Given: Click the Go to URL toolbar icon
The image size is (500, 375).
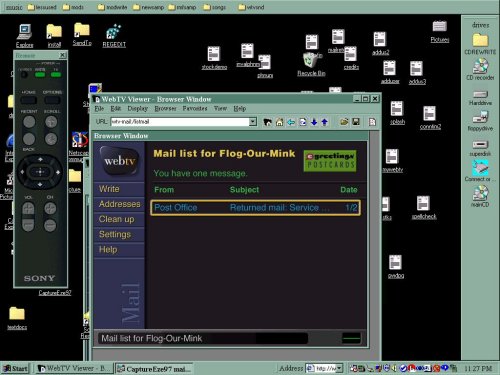Looking at the screenshot, I should (267, 122).
